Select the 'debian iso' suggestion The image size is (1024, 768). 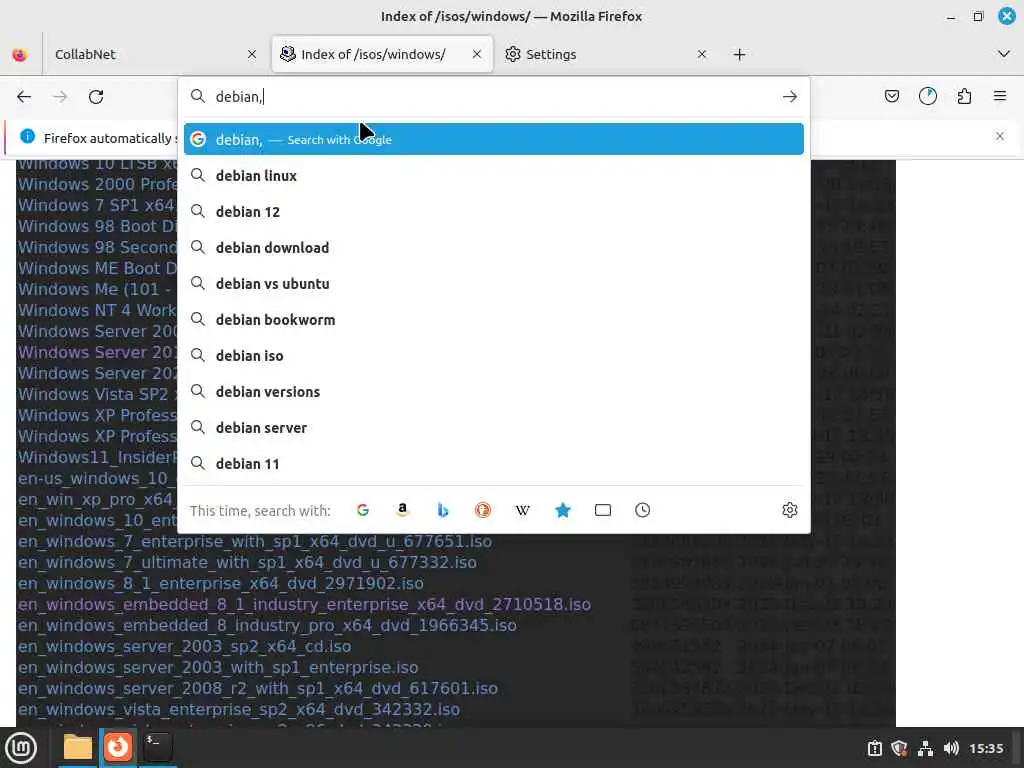pyautogui.click(x=494, y=355)
